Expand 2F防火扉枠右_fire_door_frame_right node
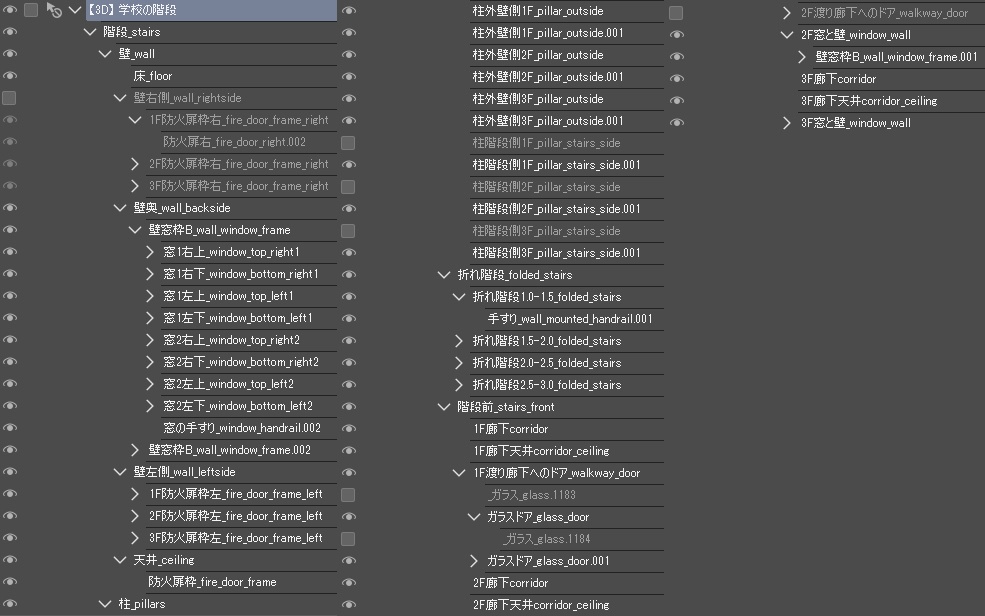 pyautogui.click(x=134, y=164)
